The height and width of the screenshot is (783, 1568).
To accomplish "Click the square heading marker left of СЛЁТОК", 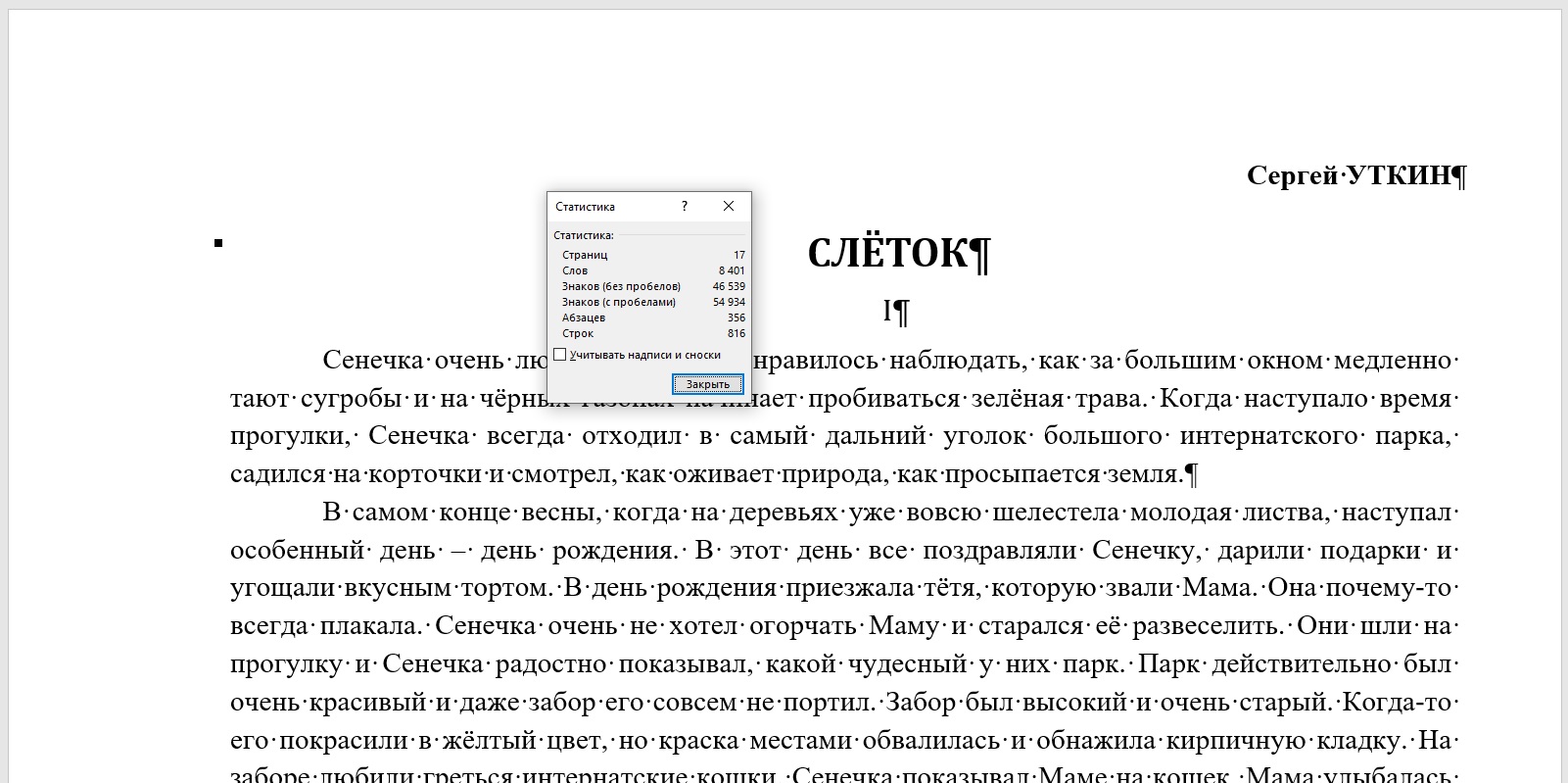I will [x=218, y=243].
